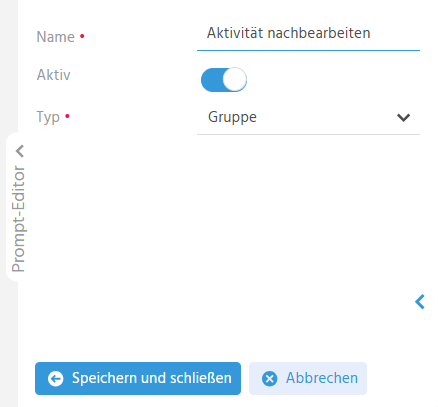
Task: Click the Typ dropdown chevron arrow
Action: (x=403, y=117)
